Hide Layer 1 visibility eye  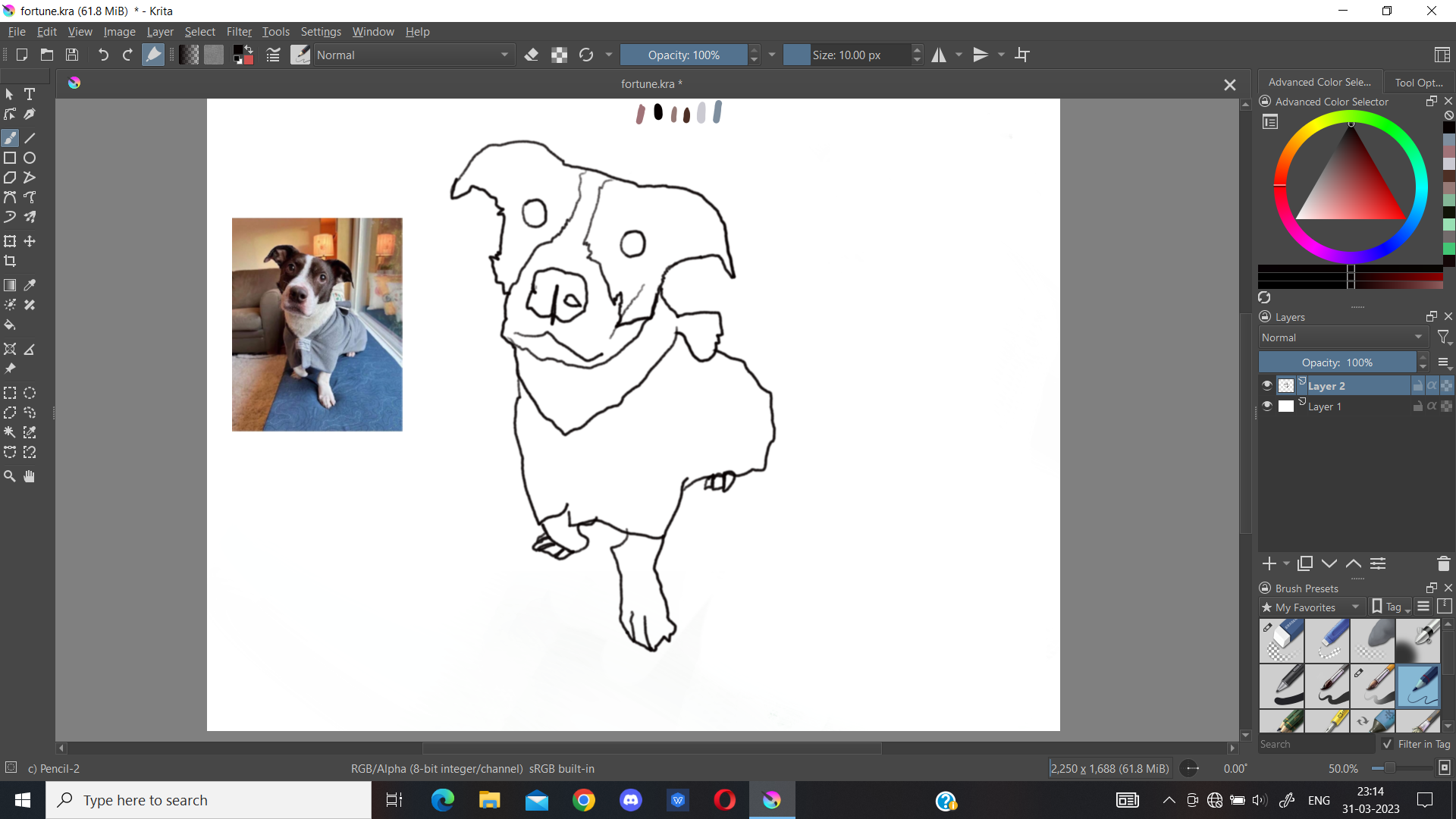pyautogui.click(x=1266, y=406)
